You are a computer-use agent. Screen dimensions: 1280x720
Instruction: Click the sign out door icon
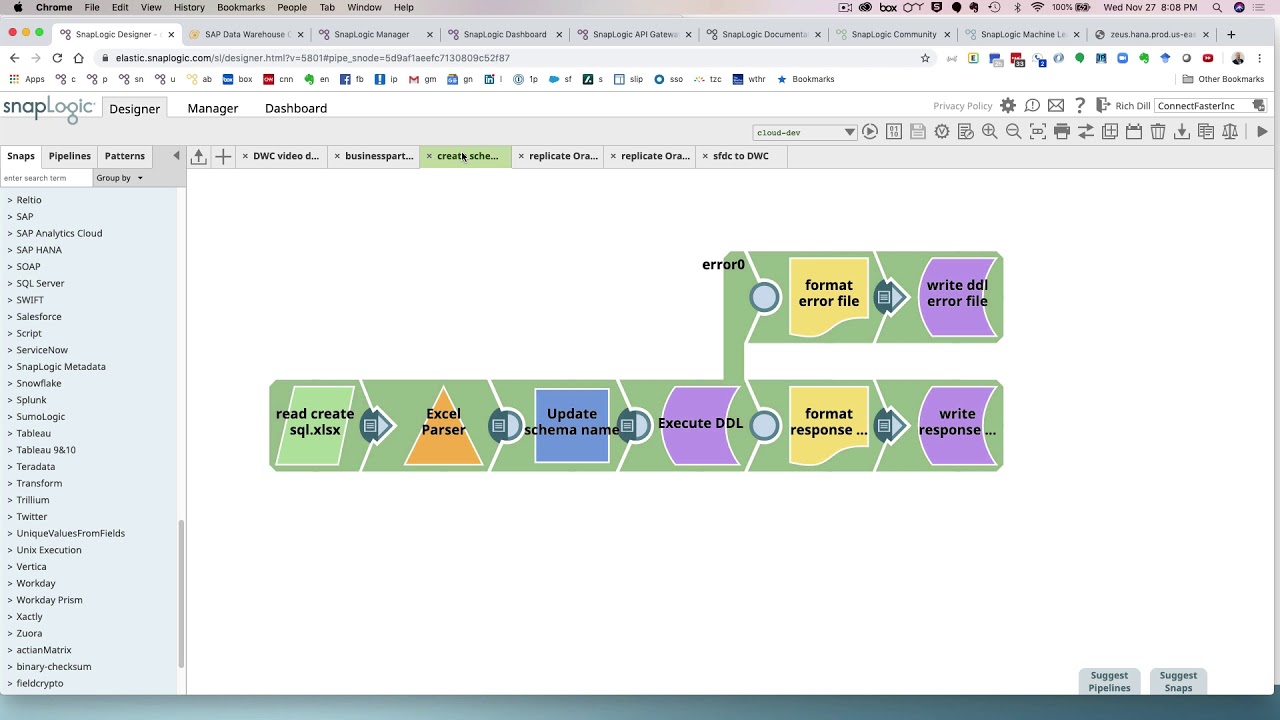coord(1103,105)
